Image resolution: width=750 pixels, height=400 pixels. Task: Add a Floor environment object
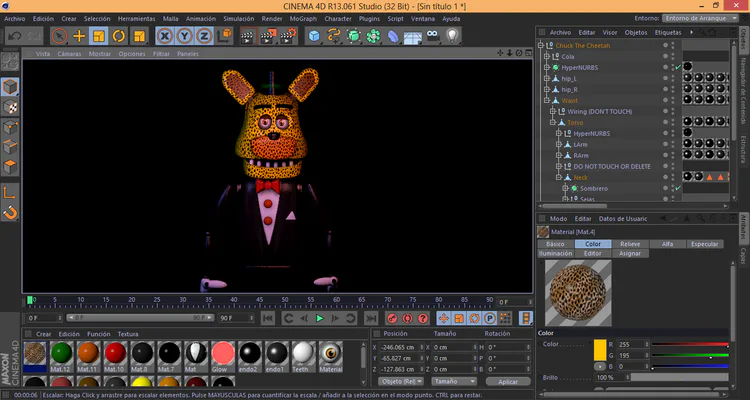[x=413, y=37]
